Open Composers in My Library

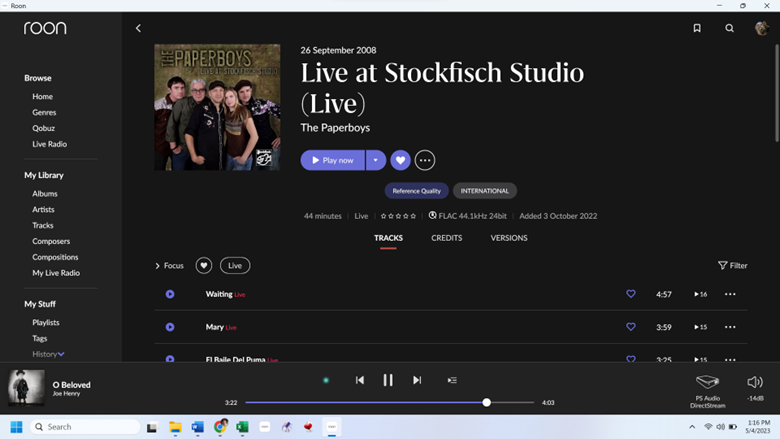click(x=51, y=242)
